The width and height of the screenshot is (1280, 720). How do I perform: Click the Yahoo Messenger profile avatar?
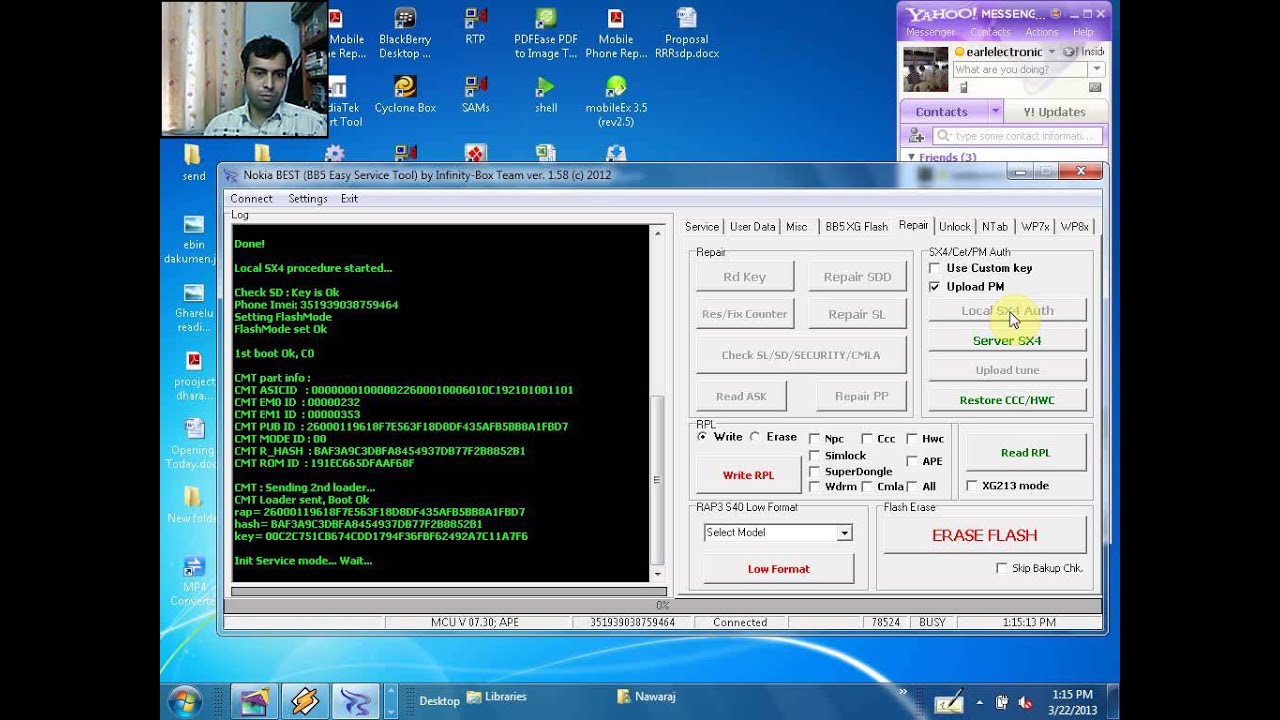tap(925, 69)
